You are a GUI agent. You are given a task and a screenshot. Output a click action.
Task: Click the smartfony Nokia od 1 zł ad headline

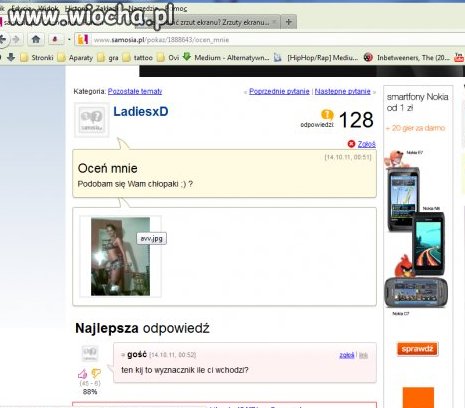coord(417,102)
